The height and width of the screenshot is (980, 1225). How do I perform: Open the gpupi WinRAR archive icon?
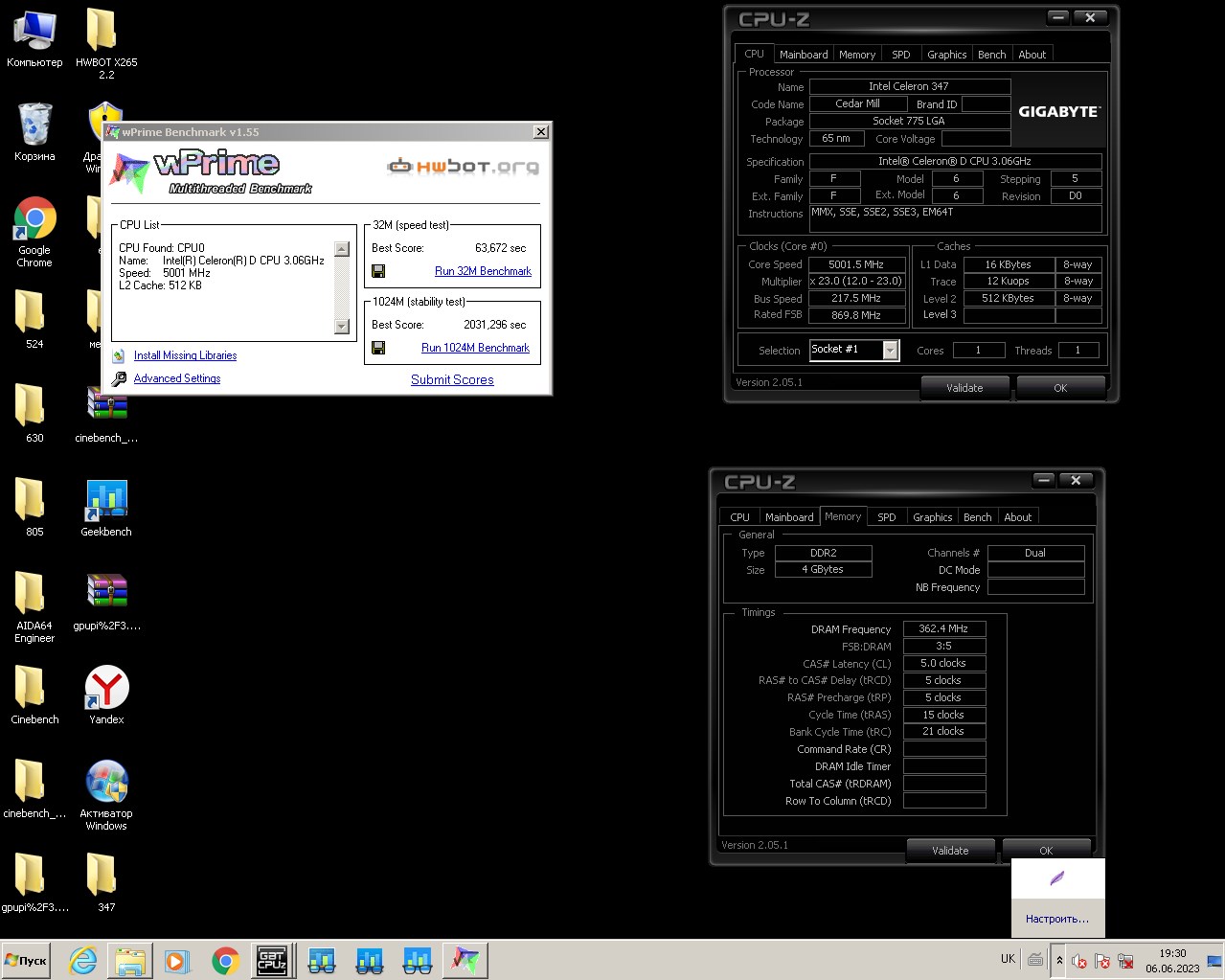coord(106,602)
